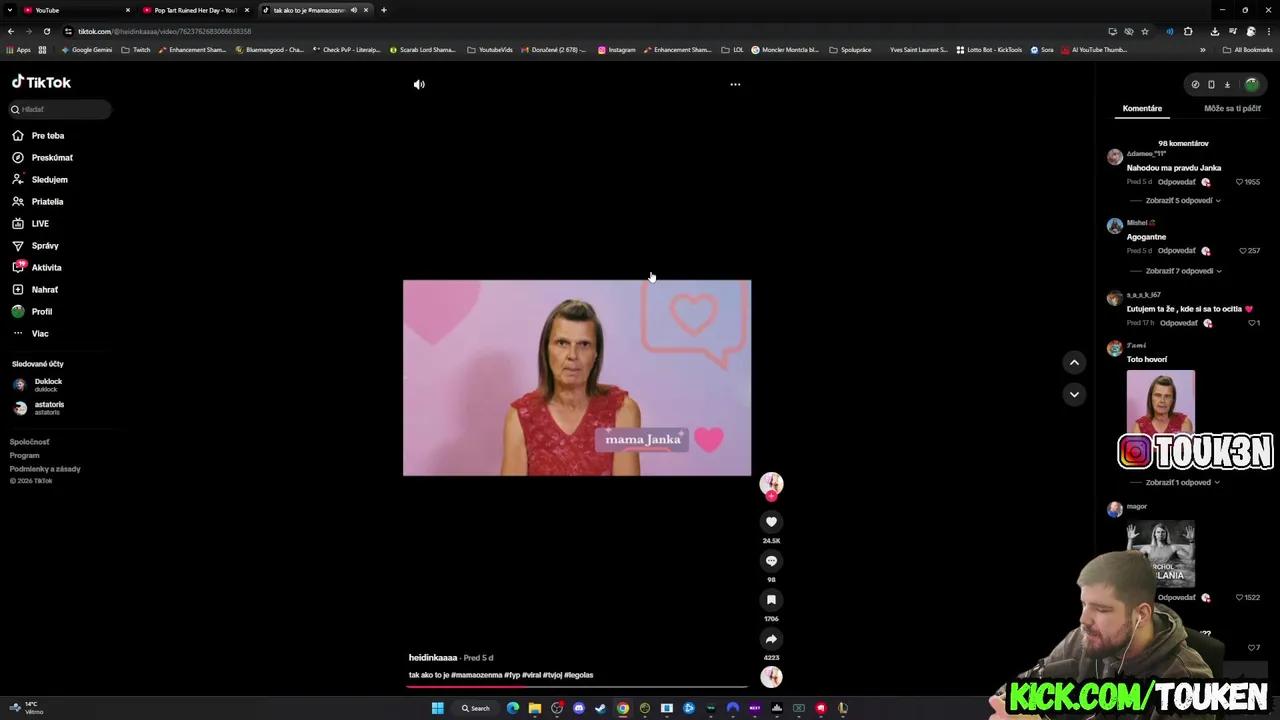
Task: Open comments using the speech bubble icon
Action: tap(771, 561)
